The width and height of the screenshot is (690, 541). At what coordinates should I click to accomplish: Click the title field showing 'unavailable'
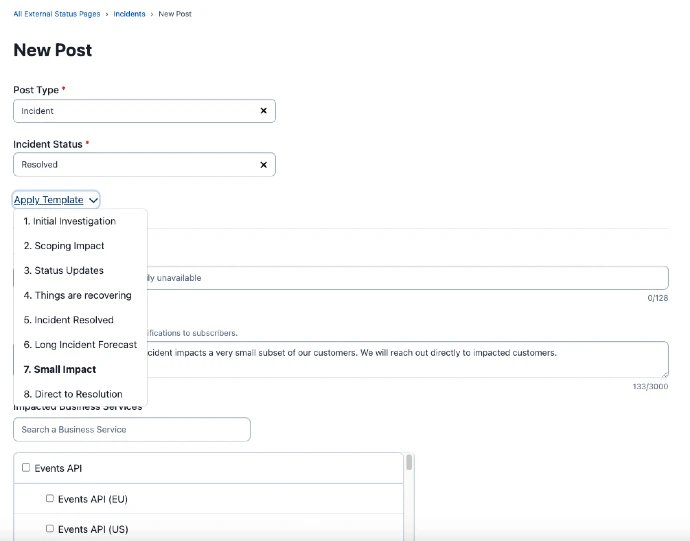407,278
